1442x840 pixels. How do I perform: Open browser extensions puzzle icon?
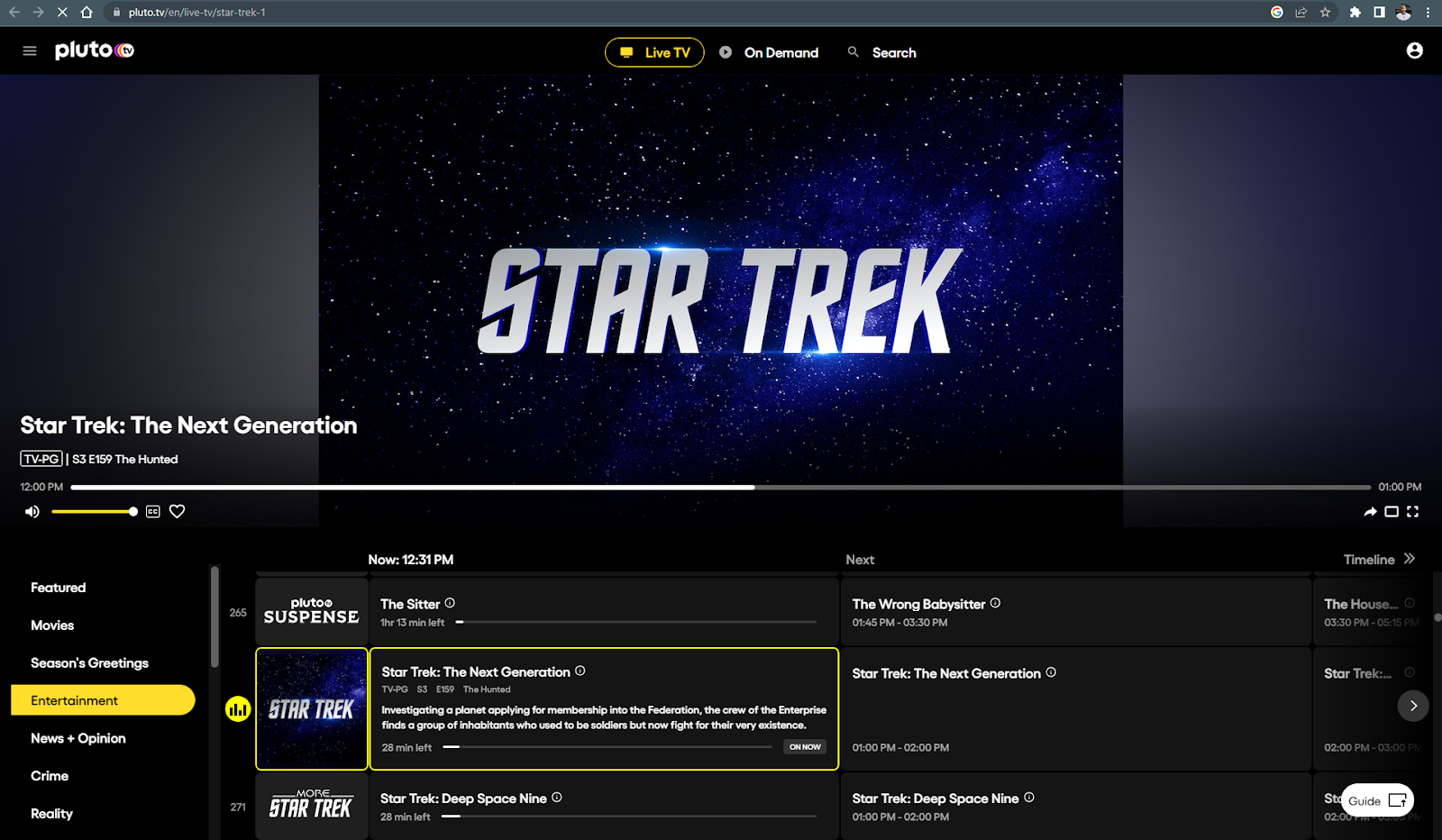tap(1355, 12)
